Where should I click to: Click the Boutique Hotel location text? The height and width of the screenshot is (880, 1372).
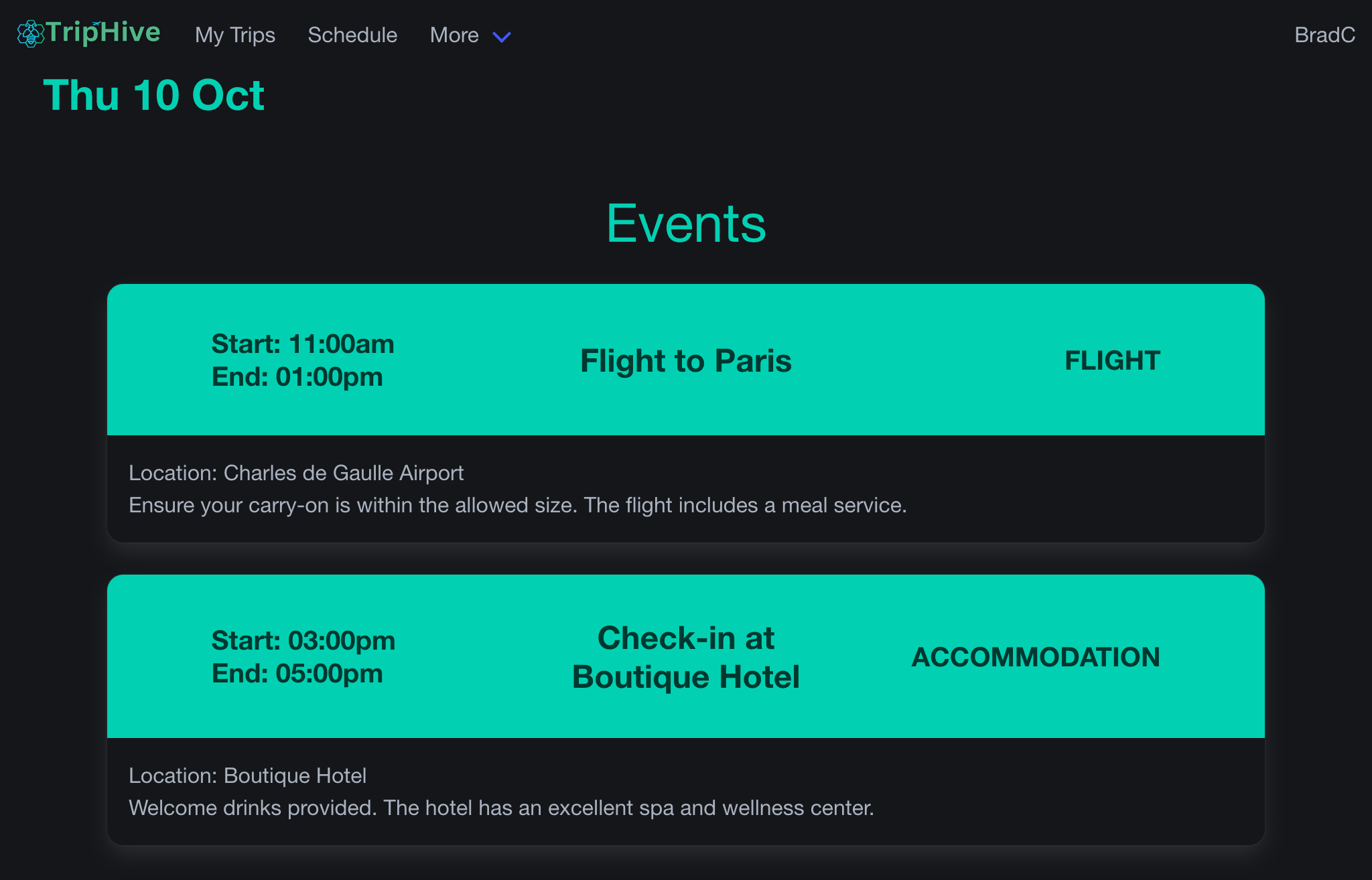click(x=248, y=775)
